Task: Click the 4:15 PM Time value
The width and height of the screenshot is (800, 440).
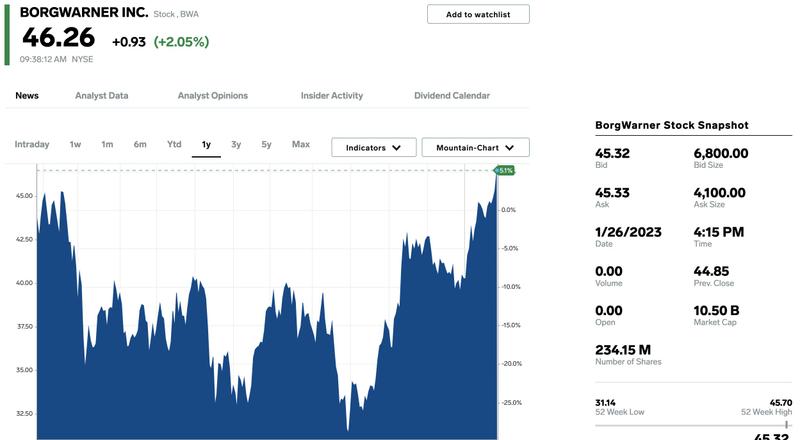Action: (719, 232)
